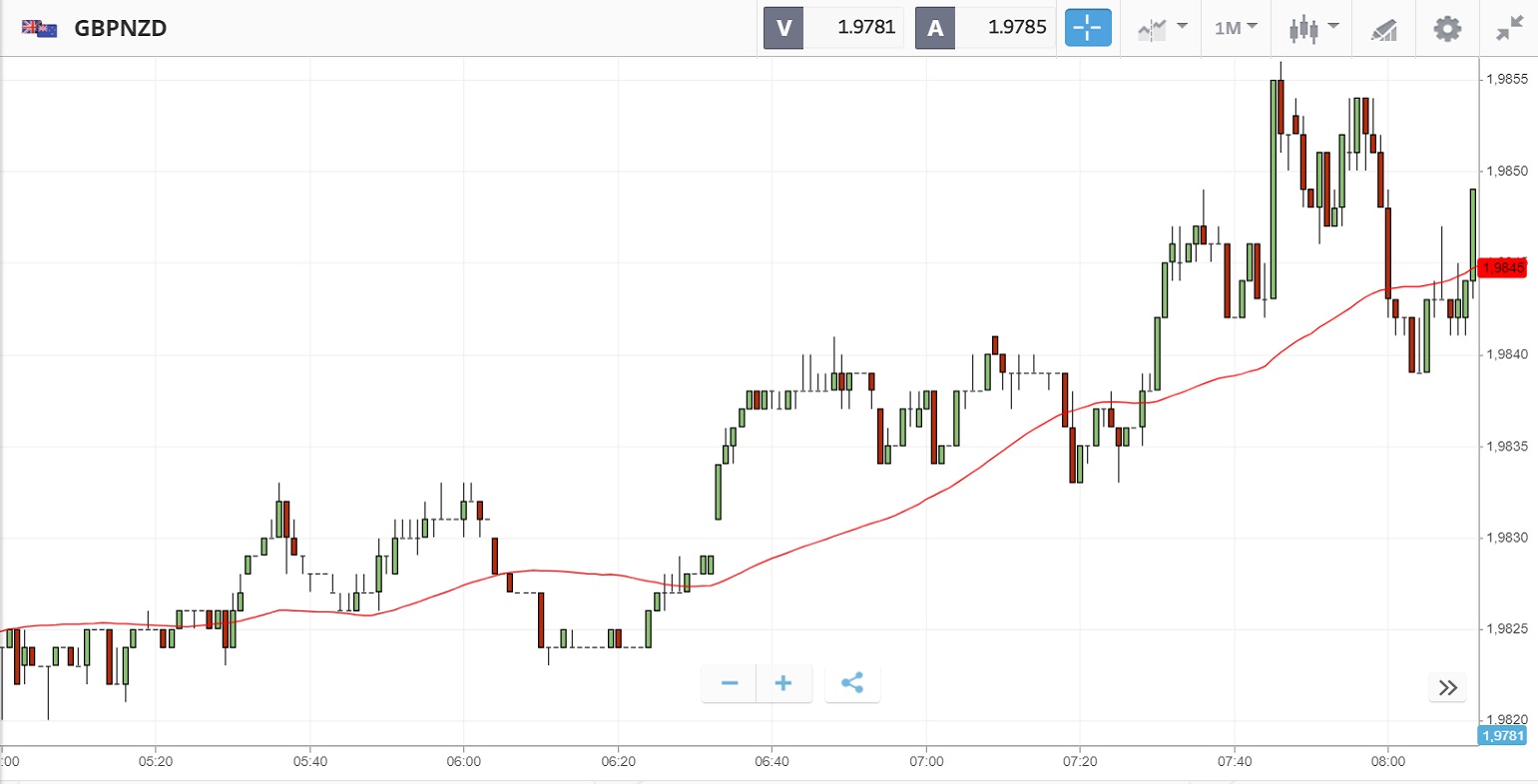The height and width of the screenshot is (784, 1538).
Task: Click the GBPNZD flag icon
Action: click(39, 28)
